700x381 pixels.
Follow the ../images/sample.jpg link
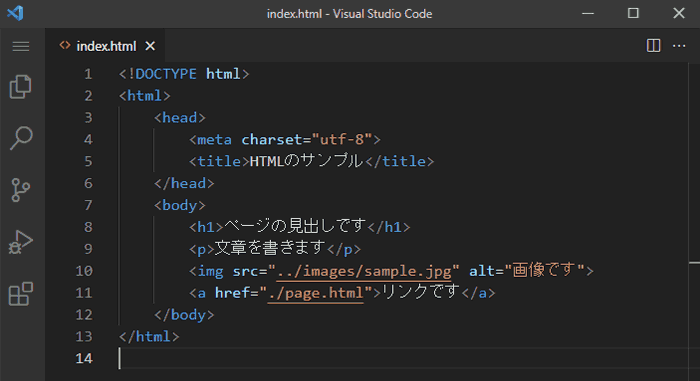coord(364,271)
